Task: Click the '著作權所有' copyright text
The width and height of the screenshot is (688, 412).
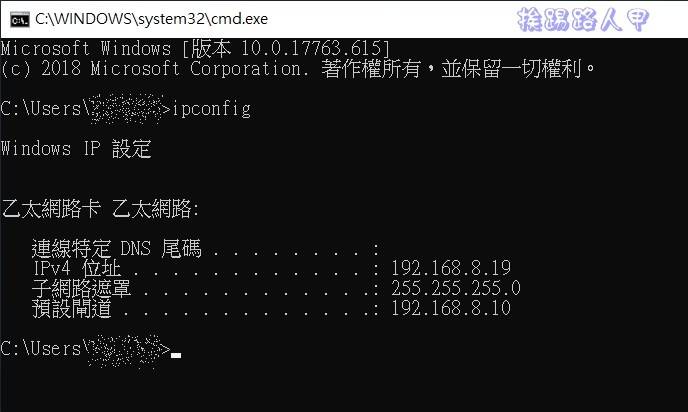Action: coord(371,69)
